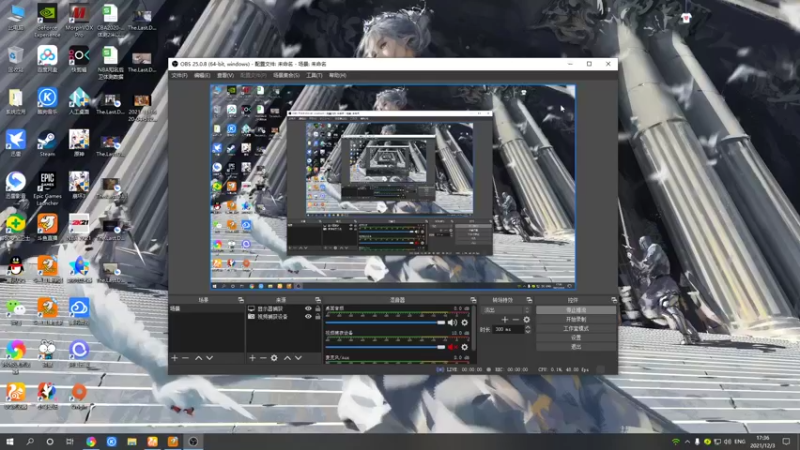The image size is (800, 450).
Task: Move the scene up in the Scenes panel
Action: [x=198, y=358]
